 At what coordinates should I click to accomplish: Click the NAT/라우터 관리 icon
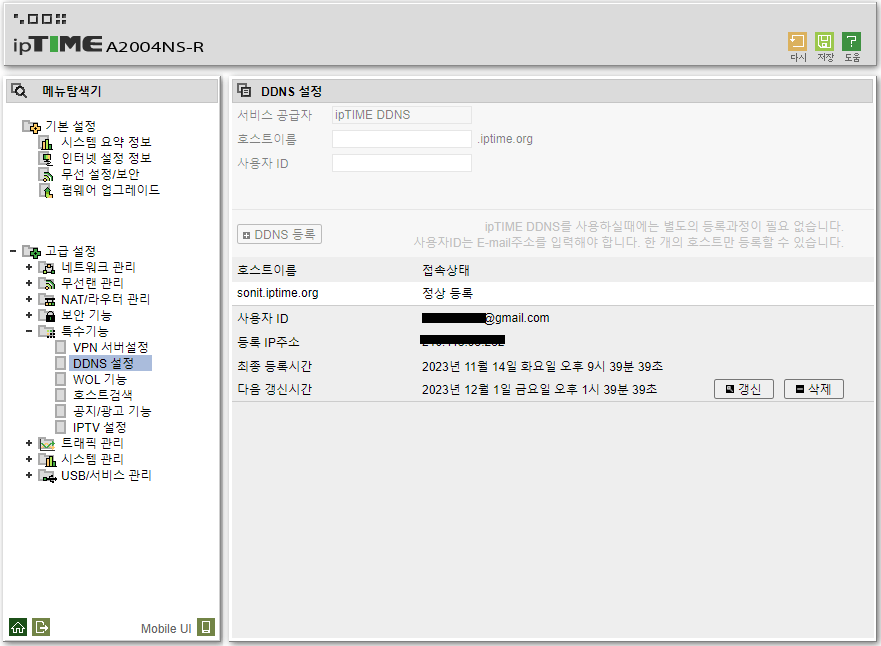point(47,299)
